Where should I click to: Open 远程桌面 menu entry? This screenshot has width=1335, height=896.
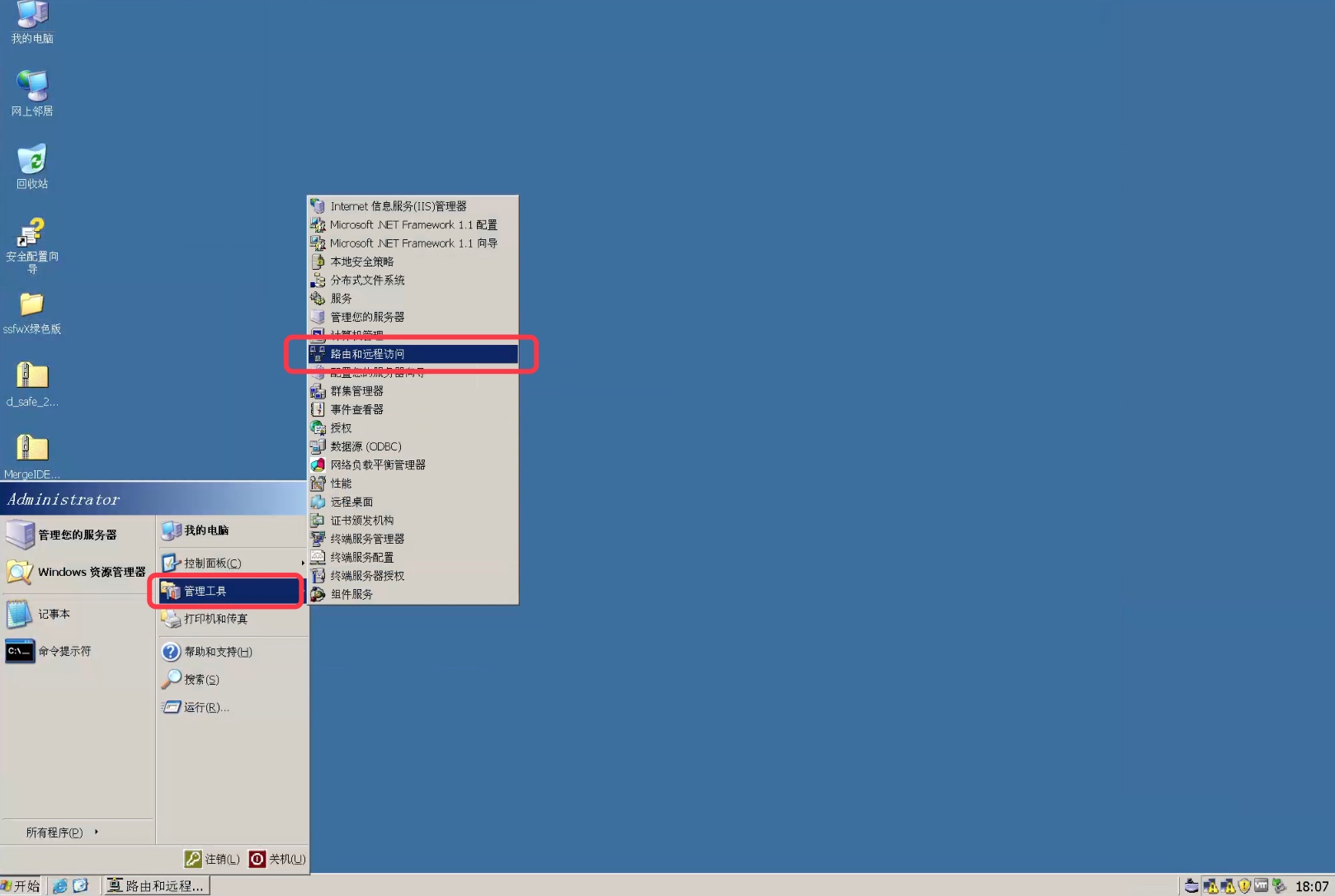pyautogui.click(x=413, y=502)
